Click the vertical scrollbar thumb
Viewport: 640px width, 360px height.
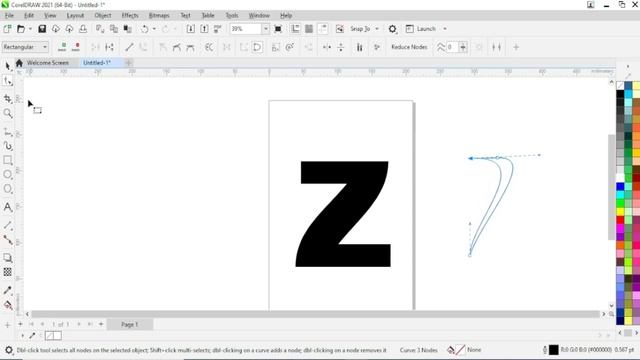coord(611,187)
